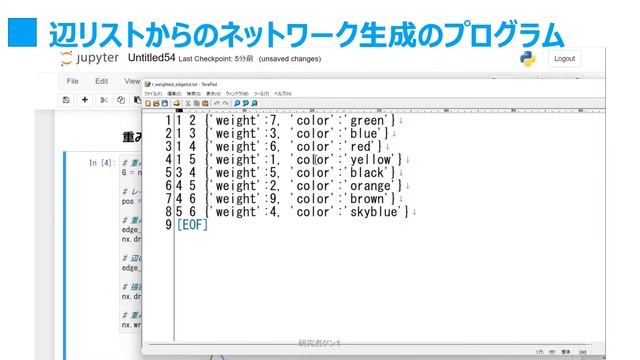Find previous with middle TeraPad magnifier icon
This screenshot has width=640, height=360.
pos(246,103)
